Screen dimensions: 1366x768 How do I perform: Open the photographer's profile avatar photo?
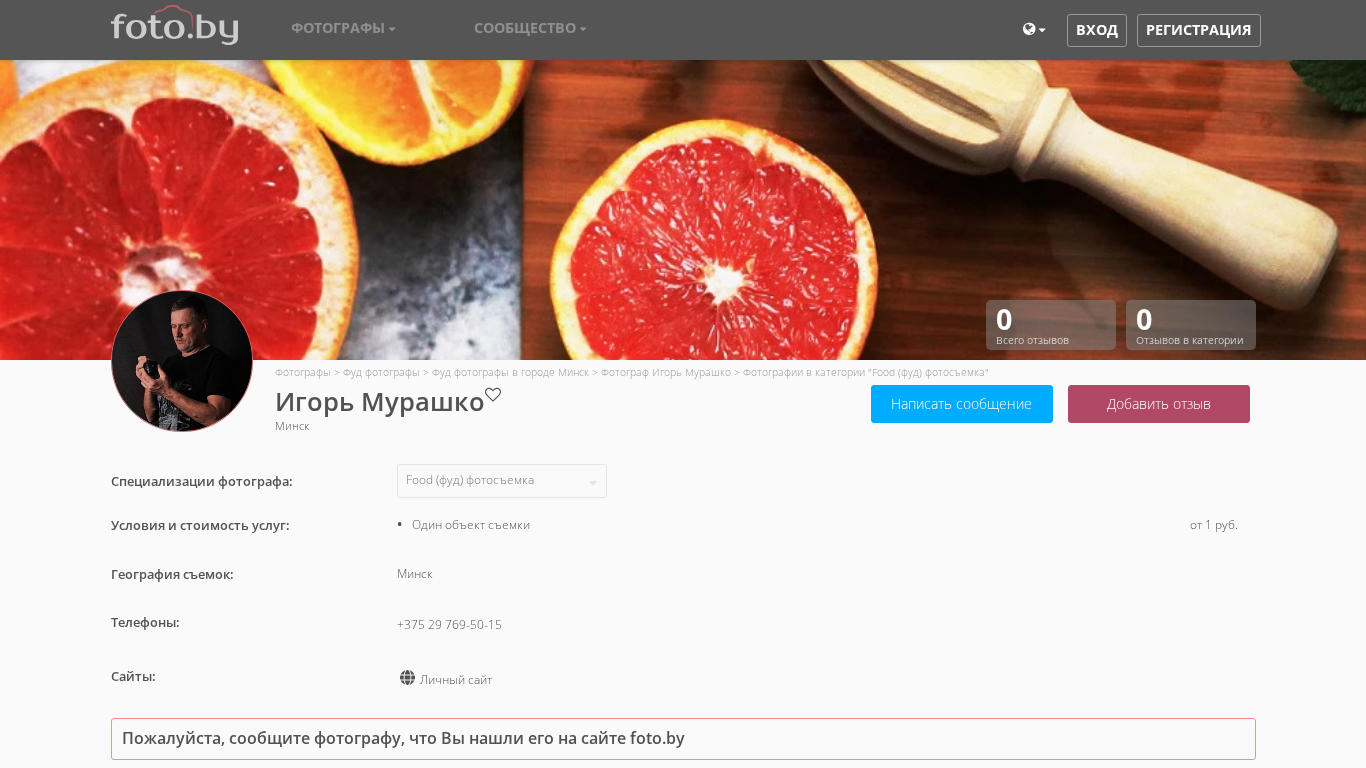tap(182, 361)
